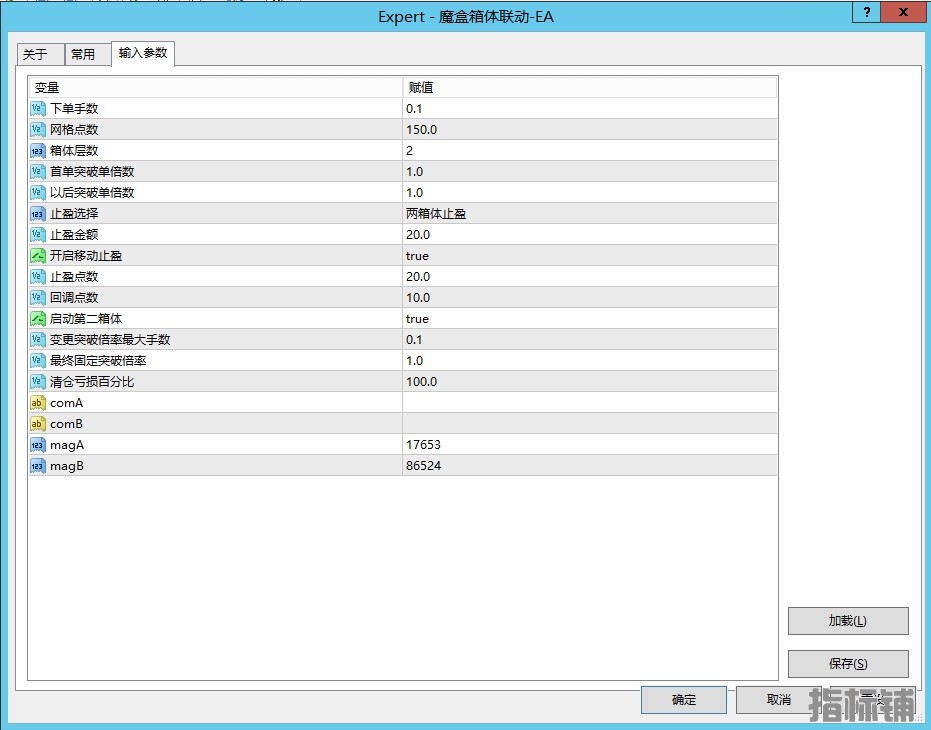Toggle the 开启移动止盈 true value

coord(590,255)
